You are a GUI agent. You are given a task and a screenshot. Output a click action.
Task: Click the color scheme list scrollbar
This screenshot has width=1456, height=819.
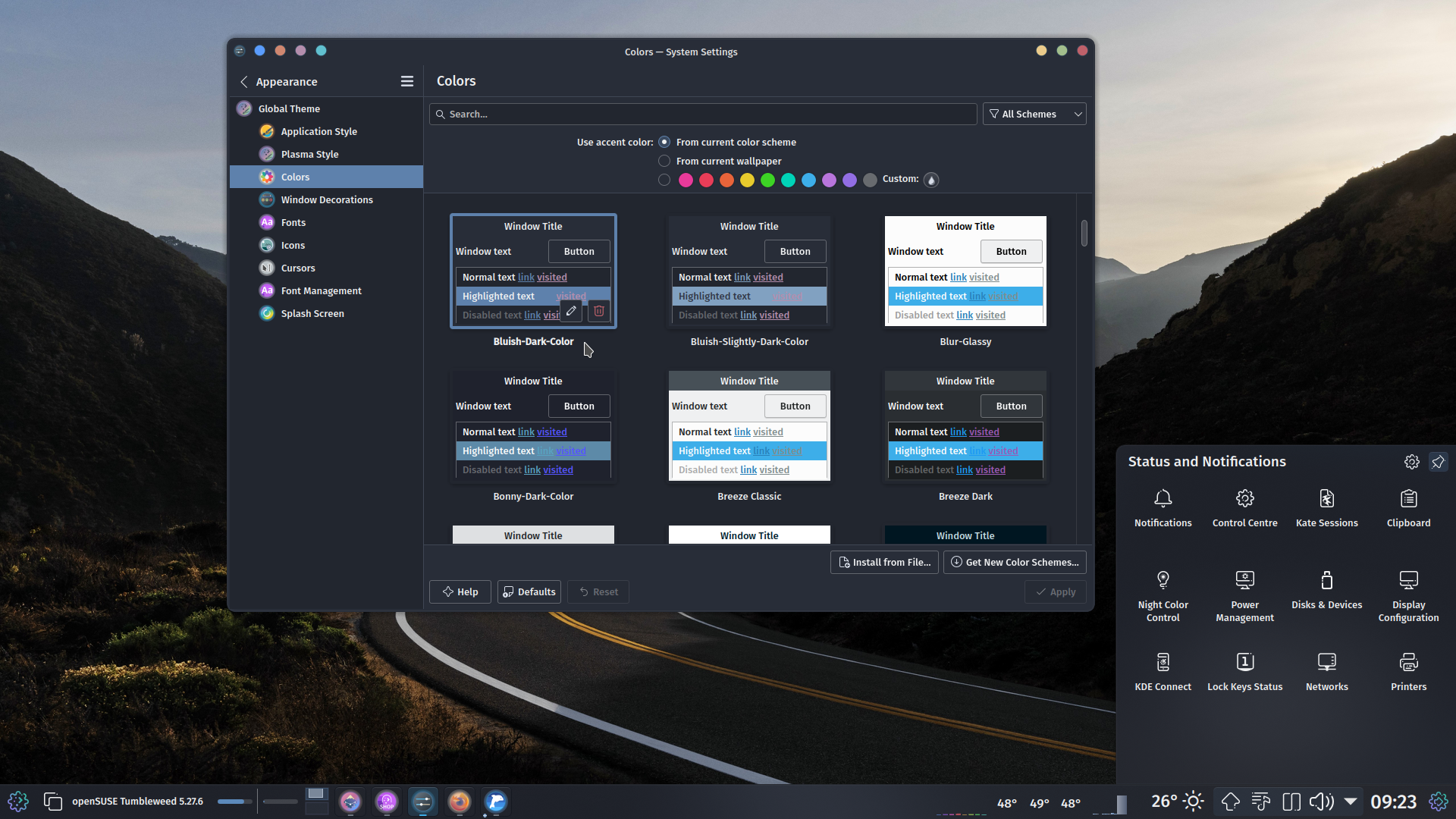point(1084,233)
